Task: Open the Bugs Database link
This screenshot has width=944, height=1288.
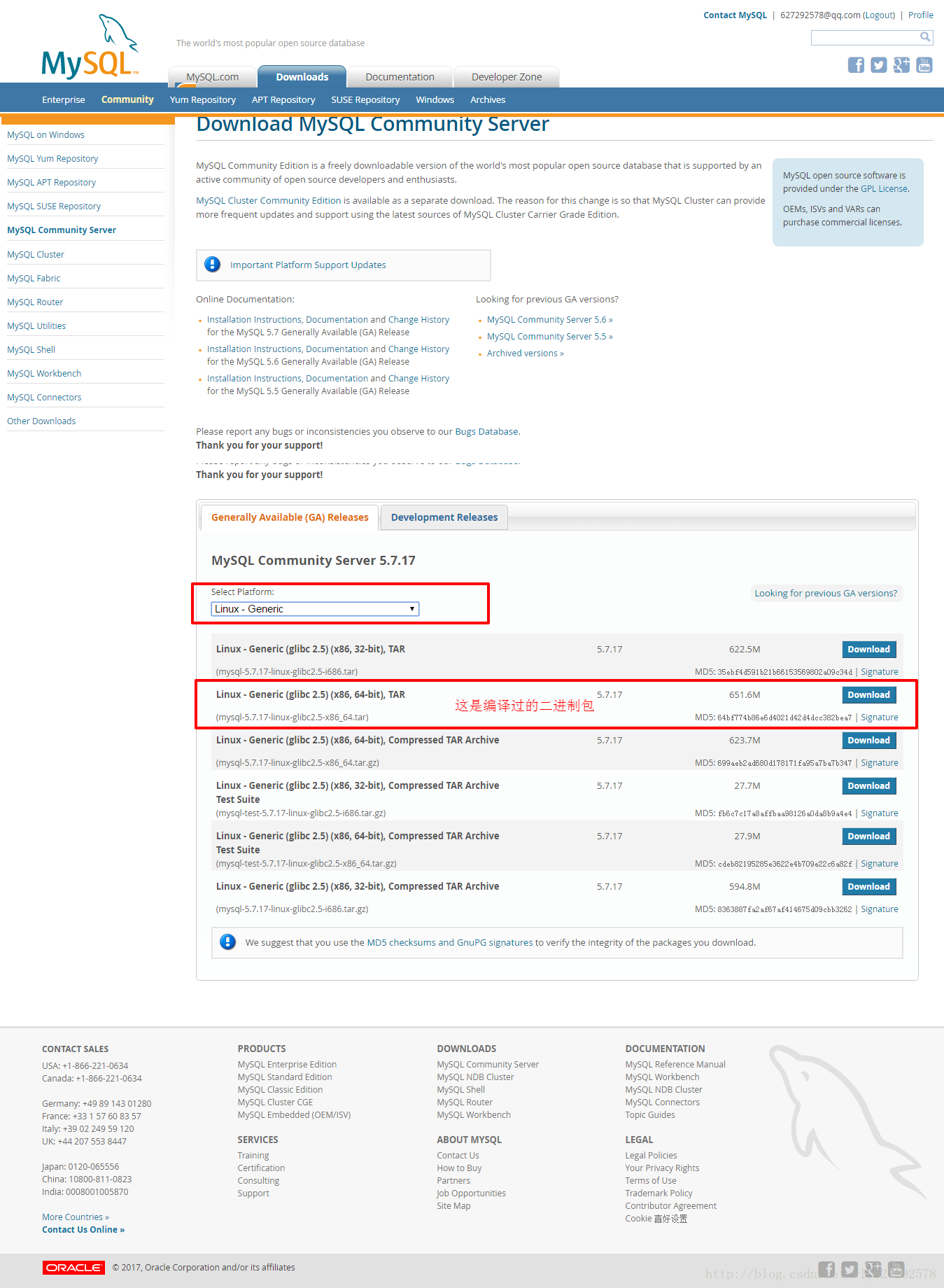Action: point(486,432)
